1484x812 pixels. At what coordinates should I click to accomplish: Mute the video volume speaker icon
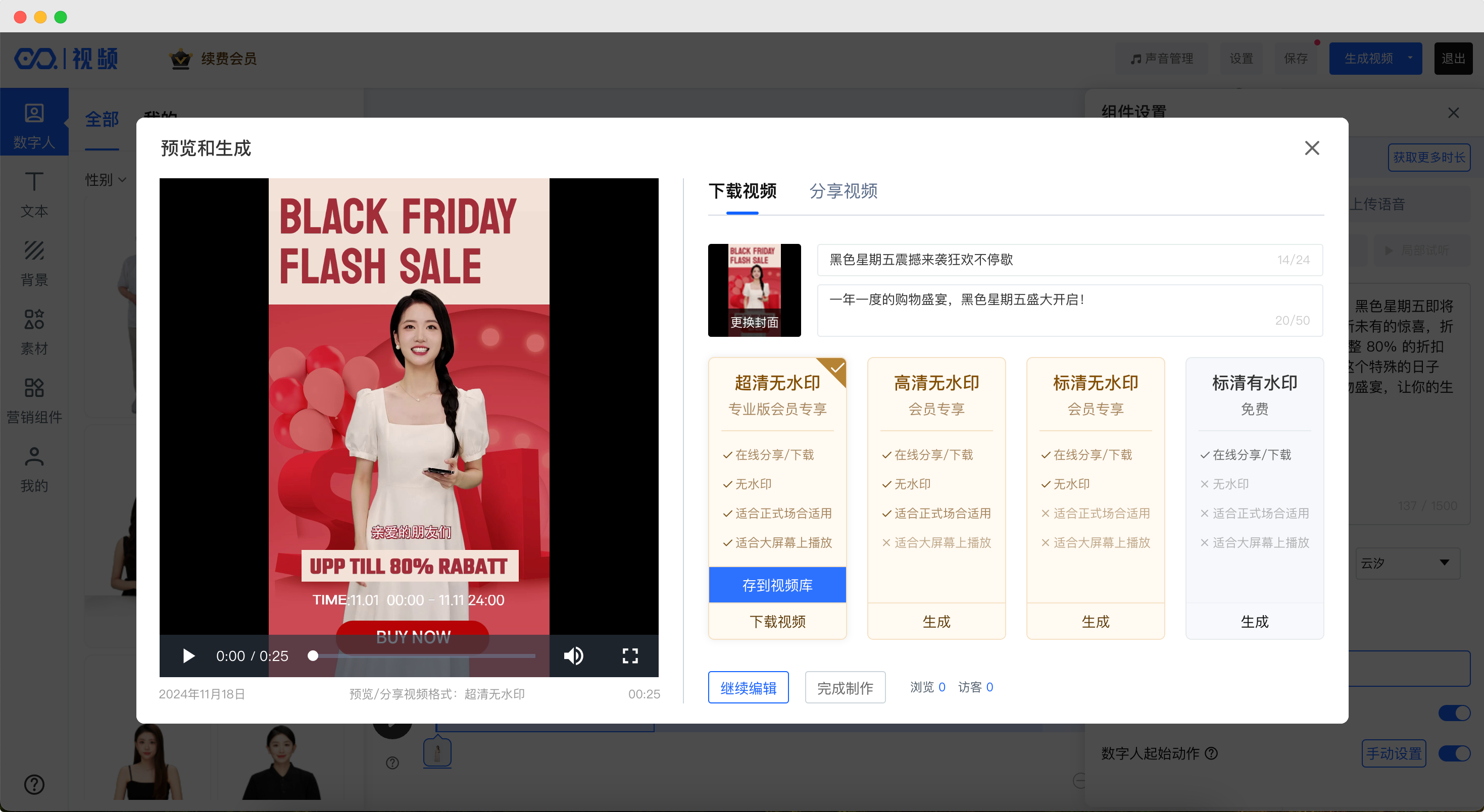[573, 655]
